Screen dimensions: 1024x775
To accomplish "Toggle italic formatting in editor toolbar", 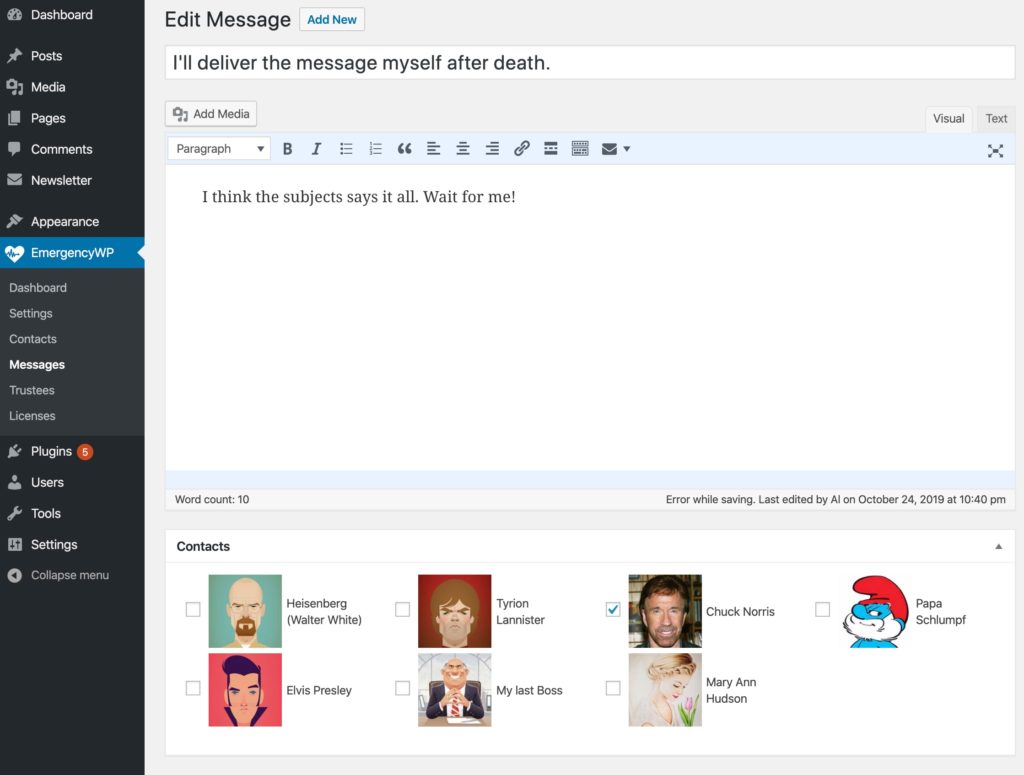I will click(316, 149).
